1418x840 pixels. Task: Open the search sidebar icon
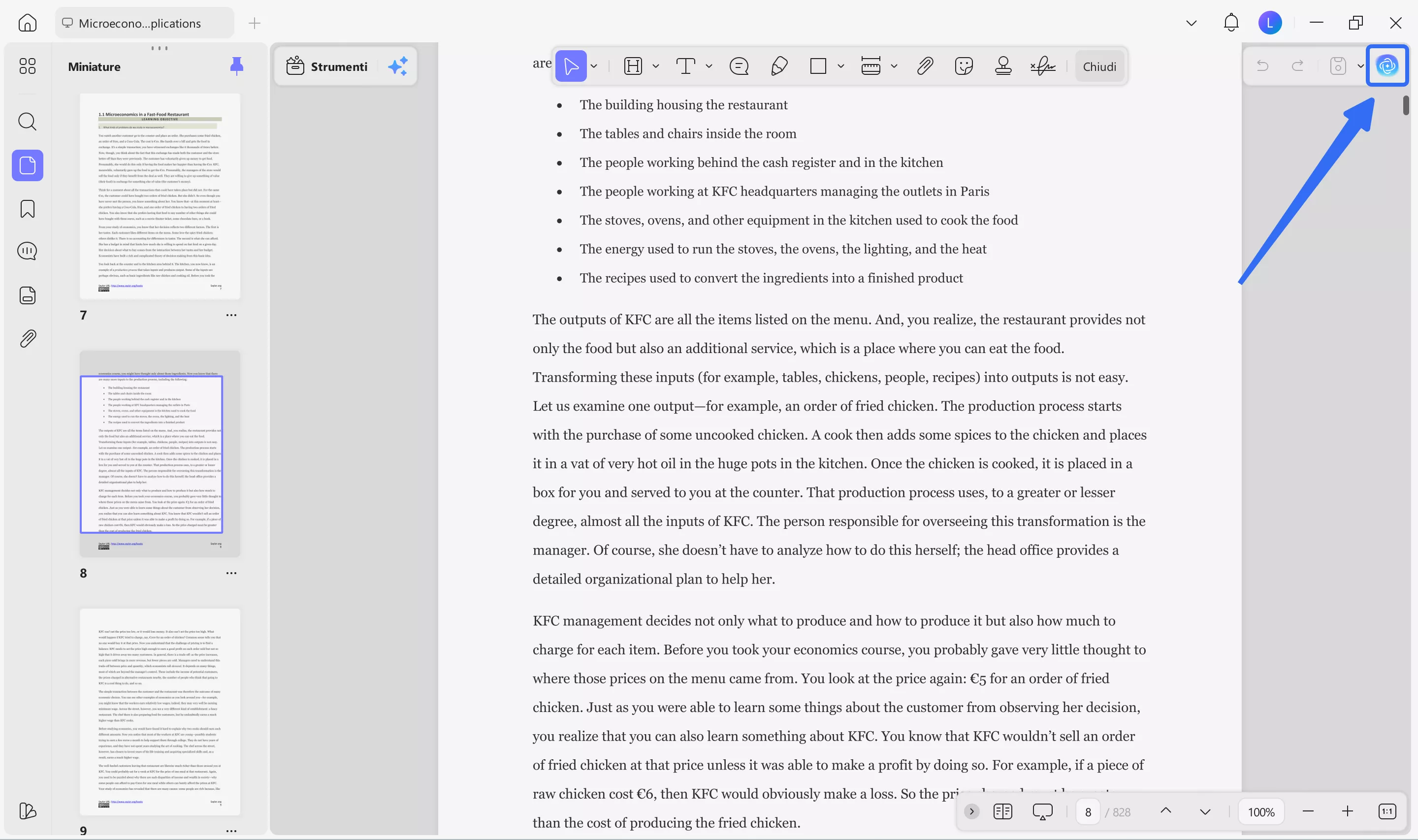[x=27, y=121]
